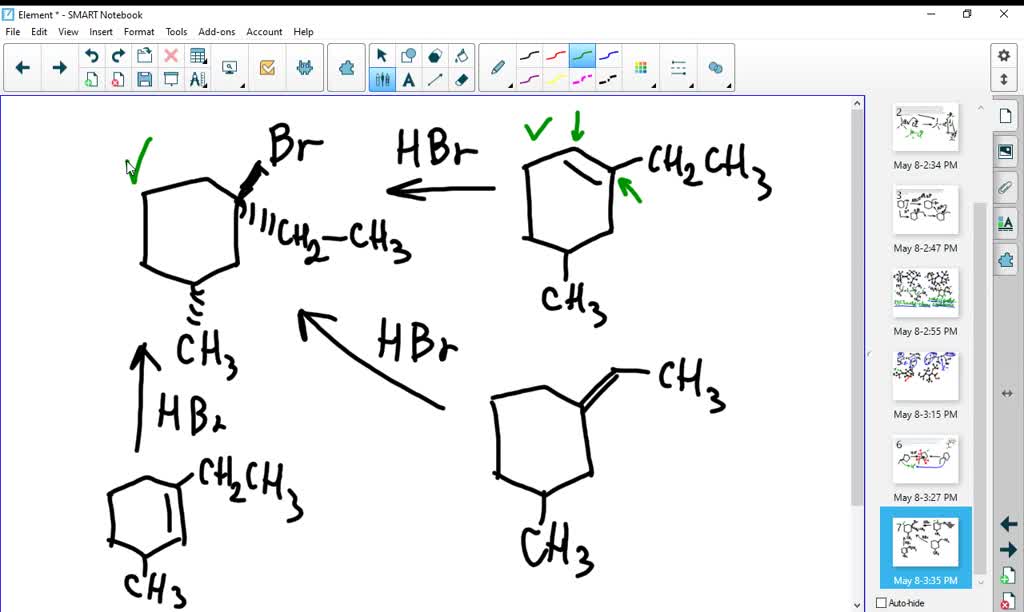Undo the last drawing action
Image resolution: width=1024 pixels, height=612 pixels.
pos(90,56)
